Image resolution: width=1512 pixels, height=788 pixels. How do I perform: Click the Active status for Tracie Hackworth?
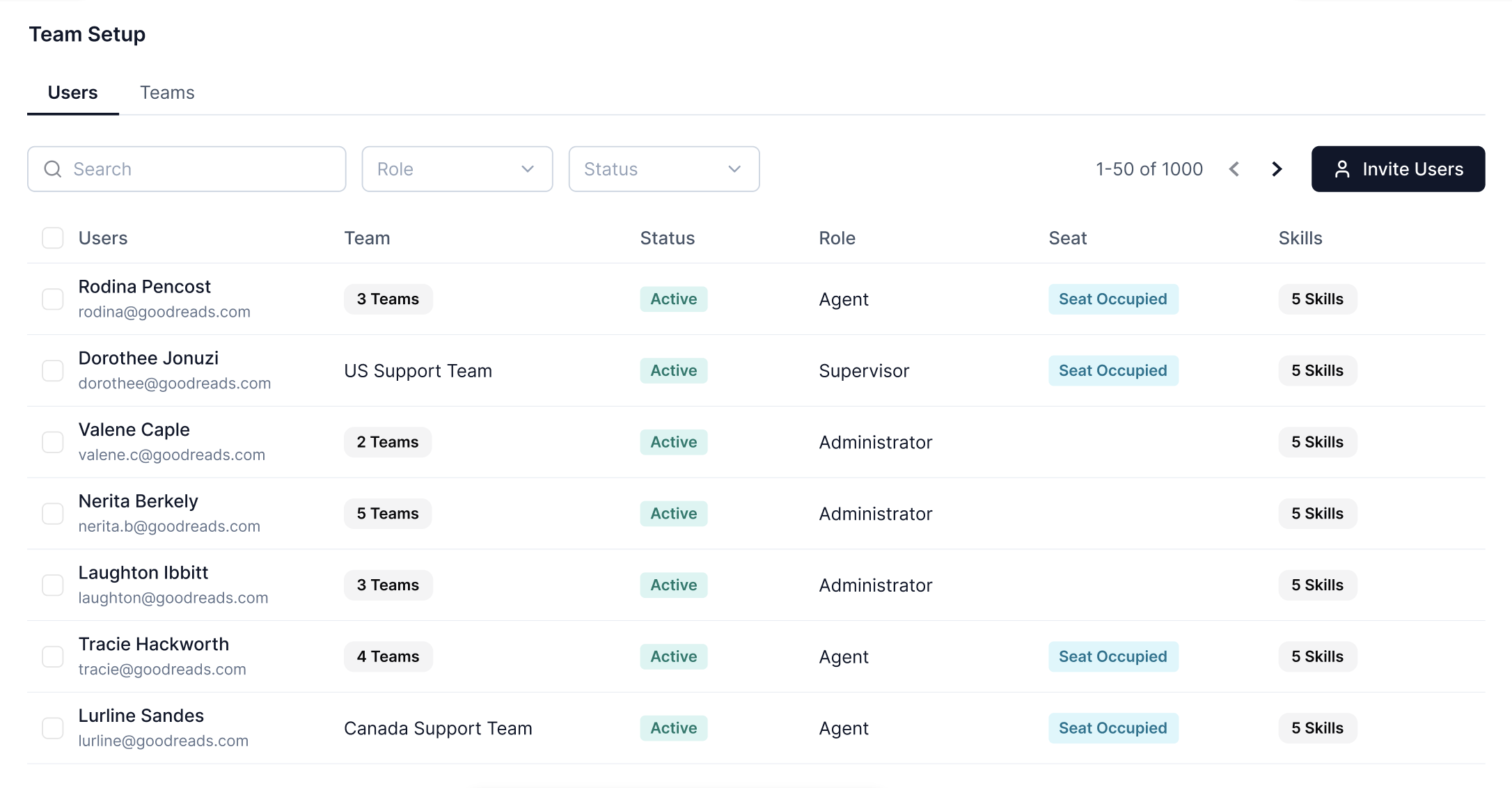(673, 656)
